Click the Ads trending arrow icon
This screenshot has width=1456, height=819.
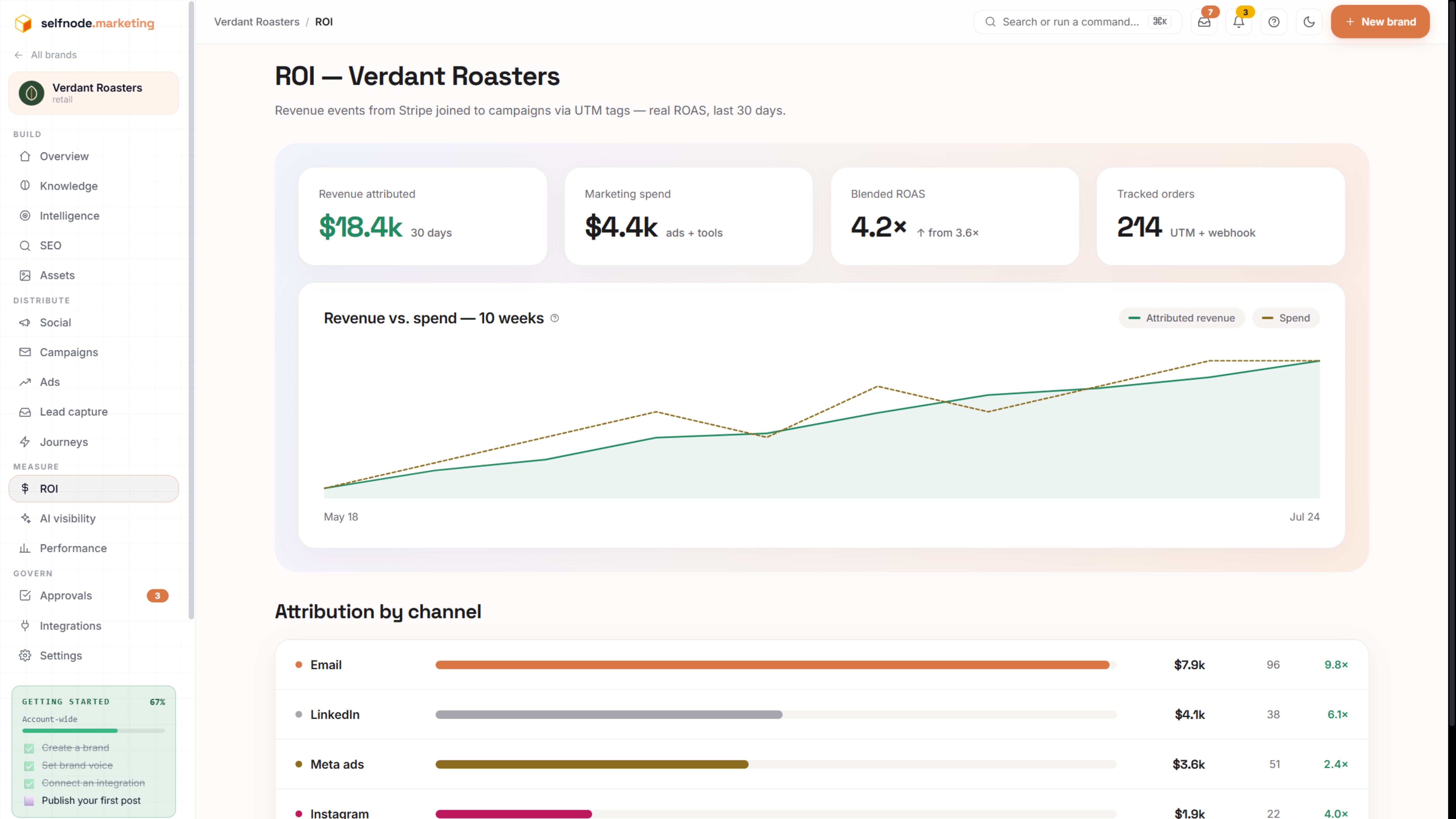(x=25, y=382)
